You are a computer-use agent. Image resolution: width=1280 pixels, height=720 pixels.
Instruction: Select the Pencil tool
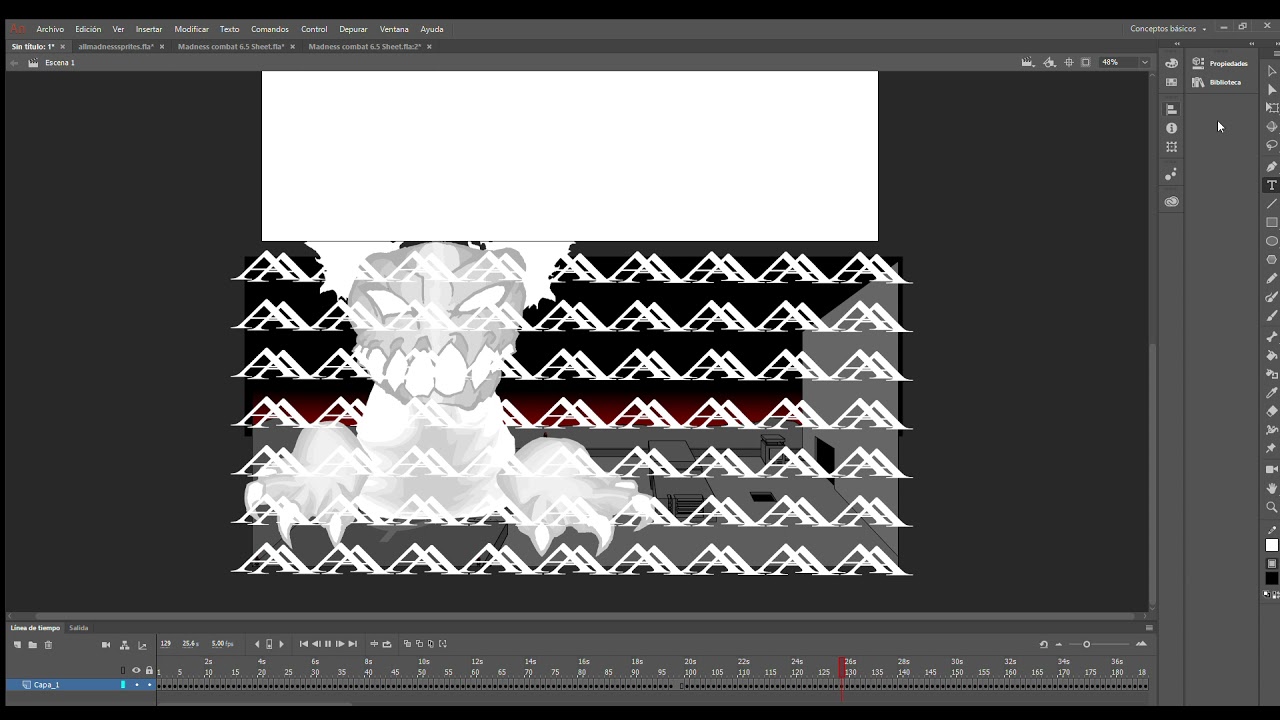[x=1272, y=279]
